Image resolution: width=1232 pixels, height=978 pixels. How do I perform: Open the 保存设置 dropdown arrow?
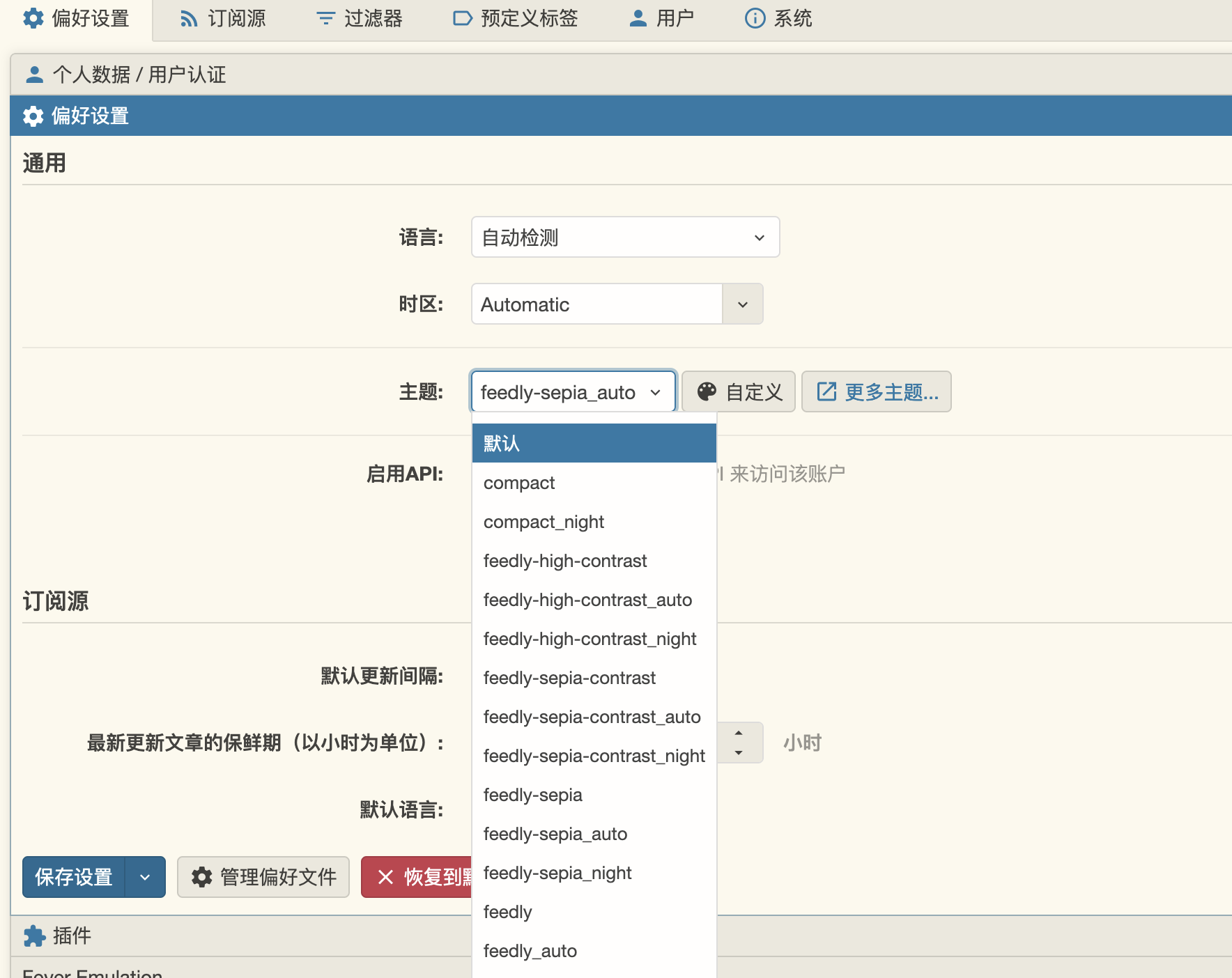[x=145, y=877]
